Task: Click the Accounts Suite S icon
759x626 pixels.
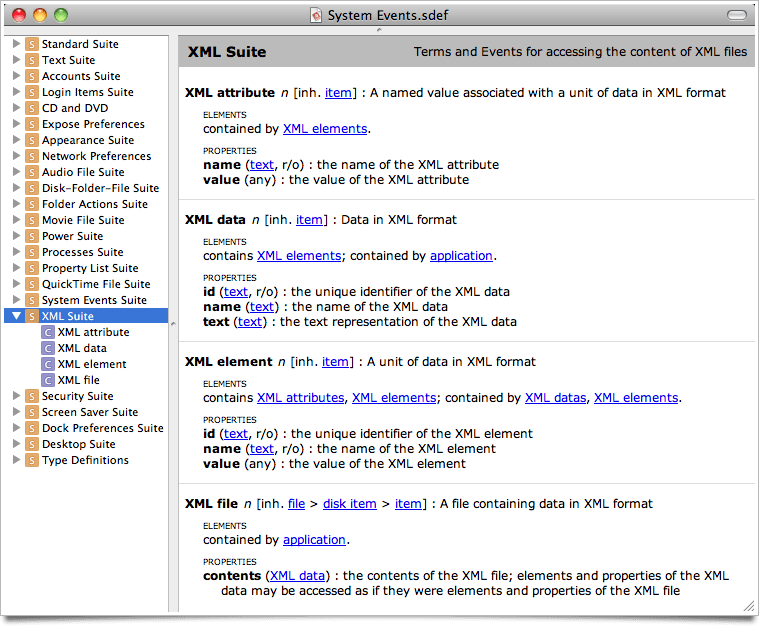Action: [31, 76]
